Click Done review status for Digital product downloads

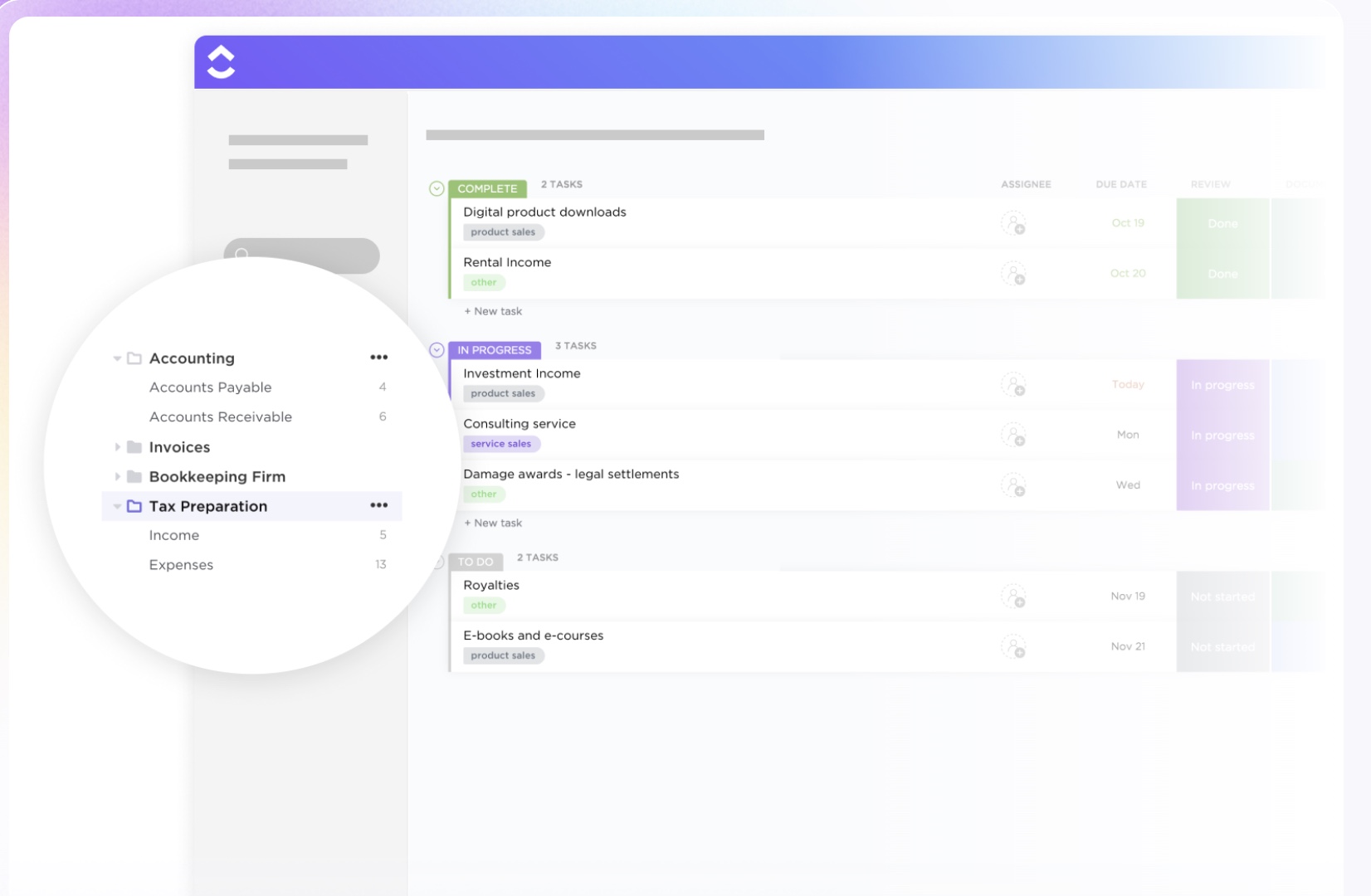[1222, 223]
